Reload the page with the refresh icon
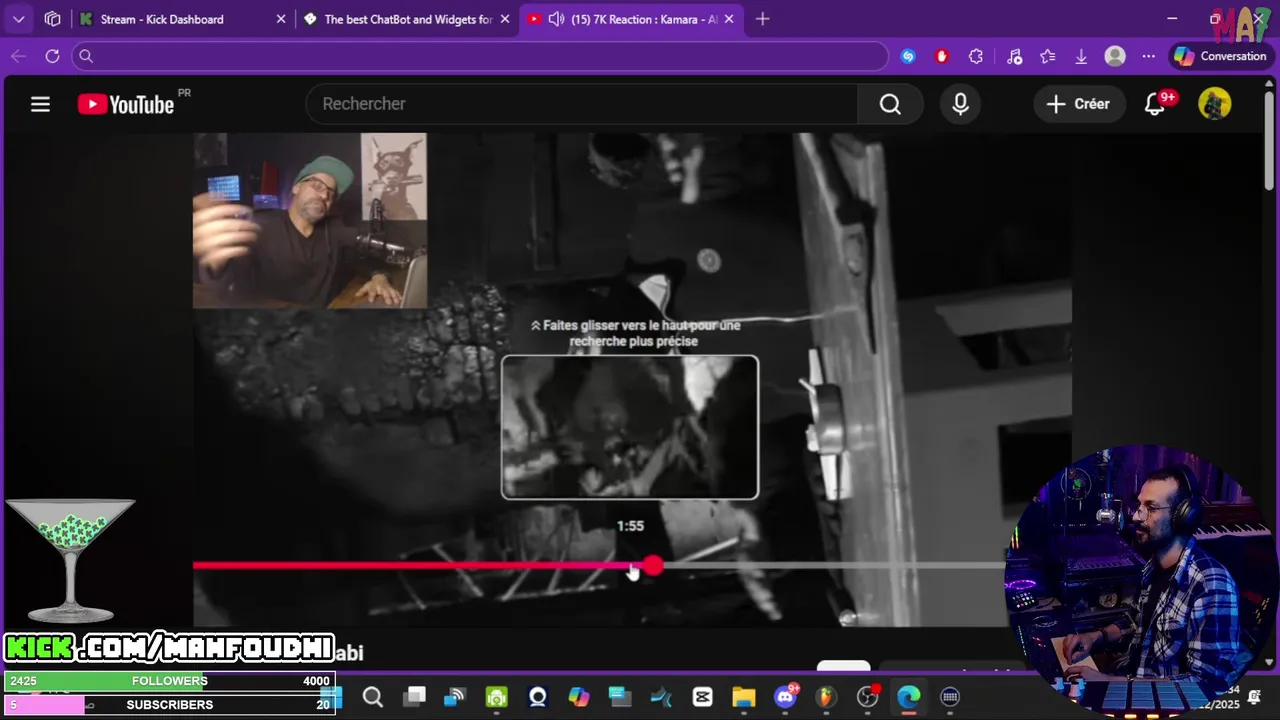 tap(52, 57)
